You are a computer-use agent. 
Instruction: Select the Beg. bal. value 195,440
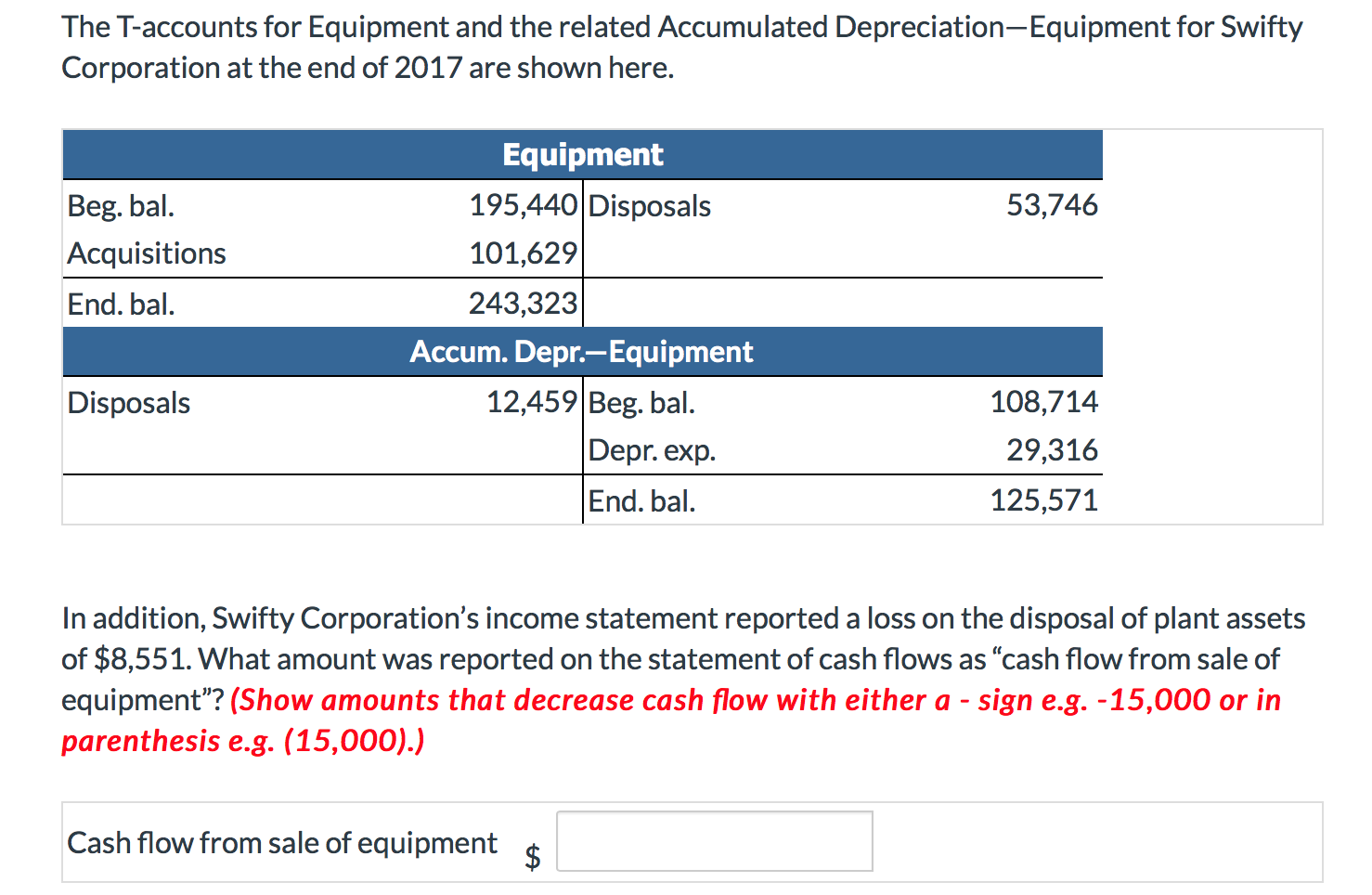click(523, 205)
